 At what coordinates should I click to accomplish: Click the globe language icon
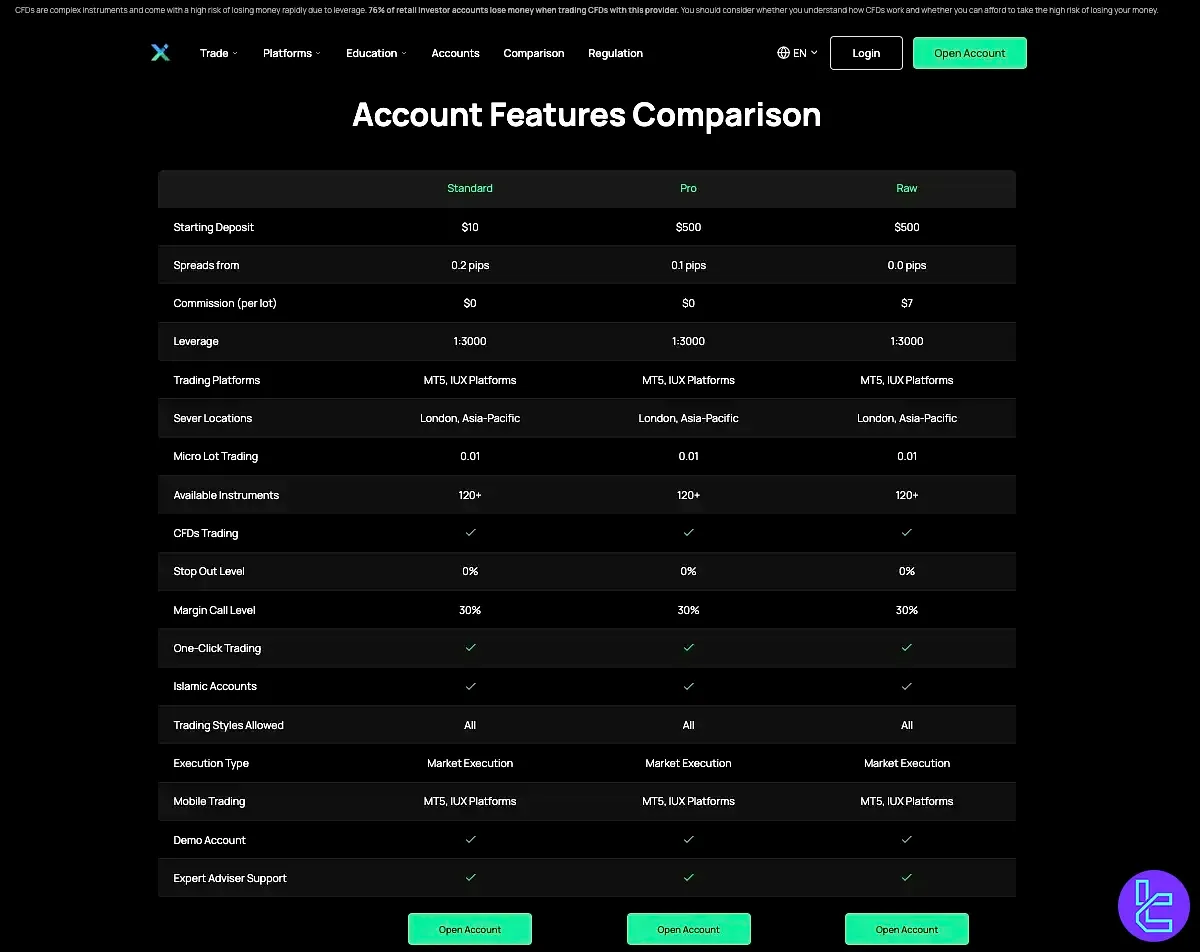781,53
